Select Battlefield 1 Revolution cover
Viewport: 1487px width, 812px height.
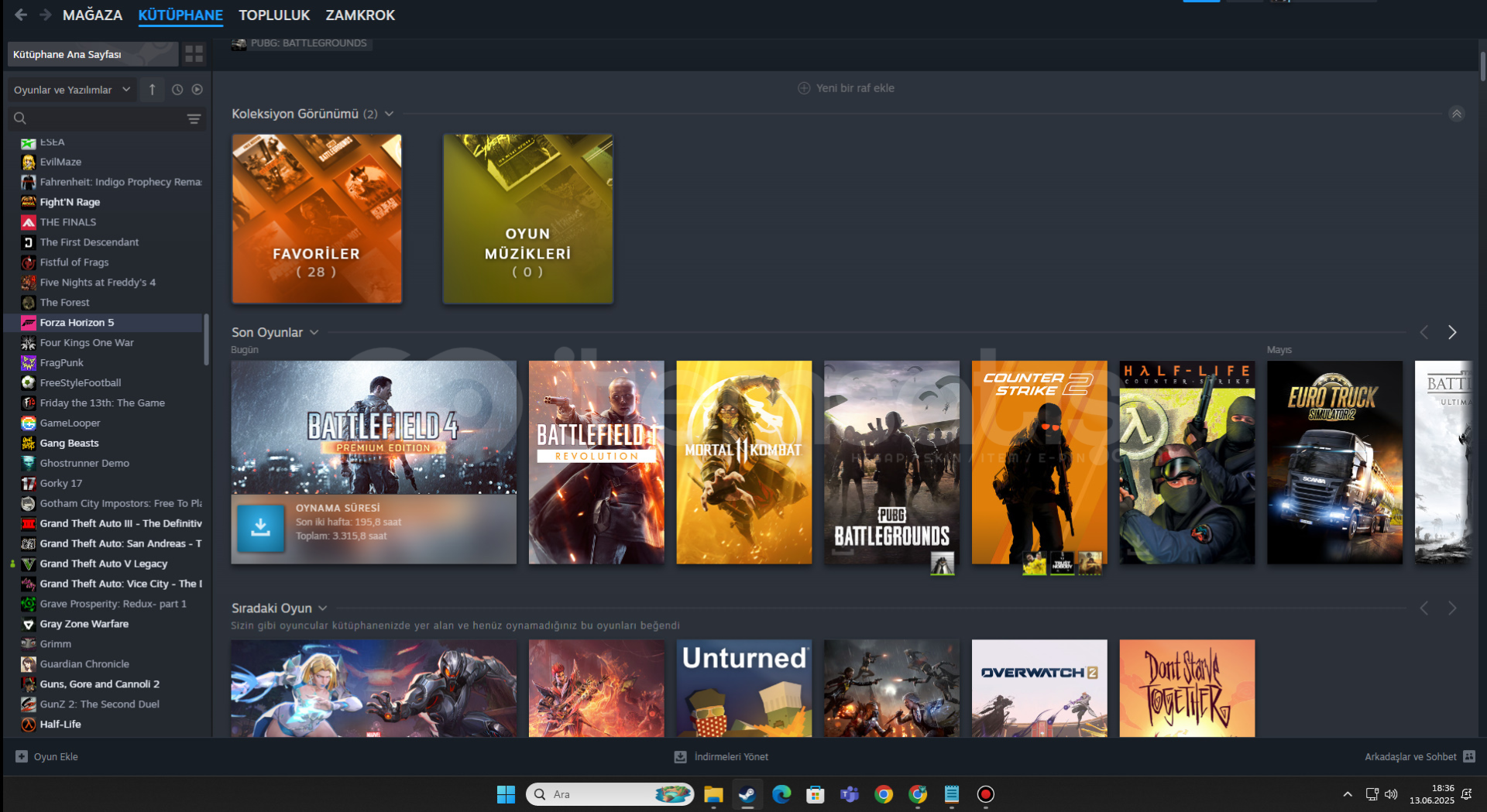tap(596, 462)
